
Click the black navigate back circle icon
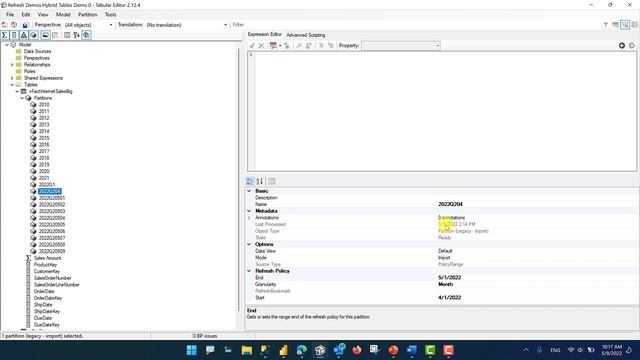622,45
